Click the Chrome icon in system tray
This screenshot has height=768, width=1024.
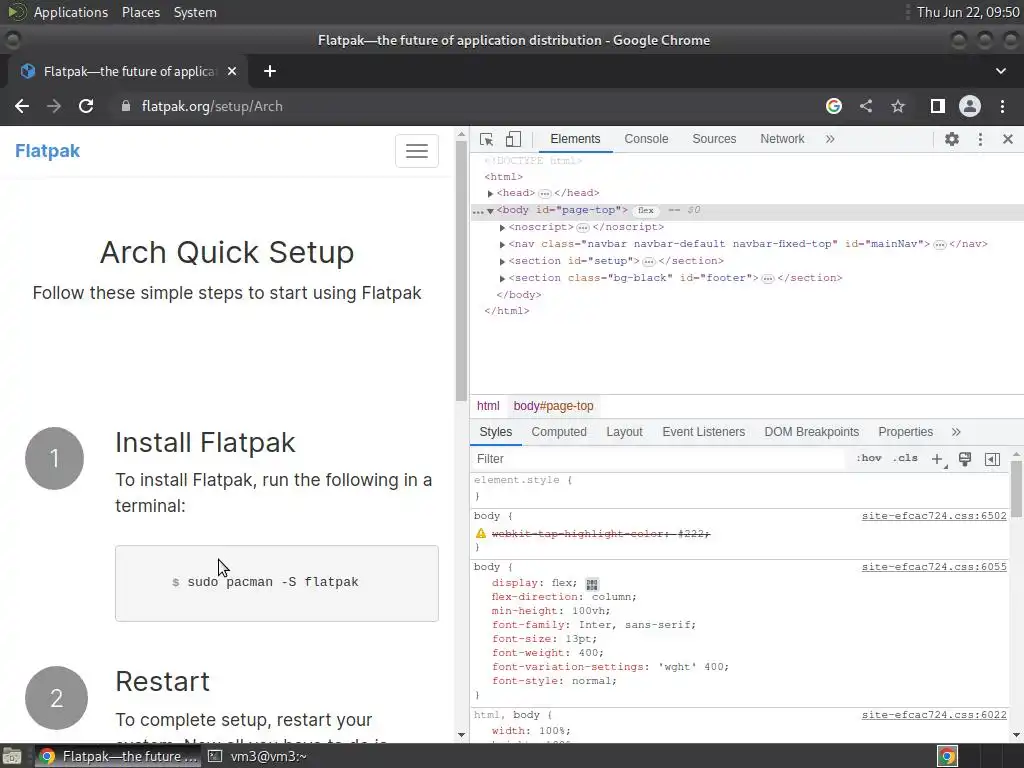pos(947,756)
